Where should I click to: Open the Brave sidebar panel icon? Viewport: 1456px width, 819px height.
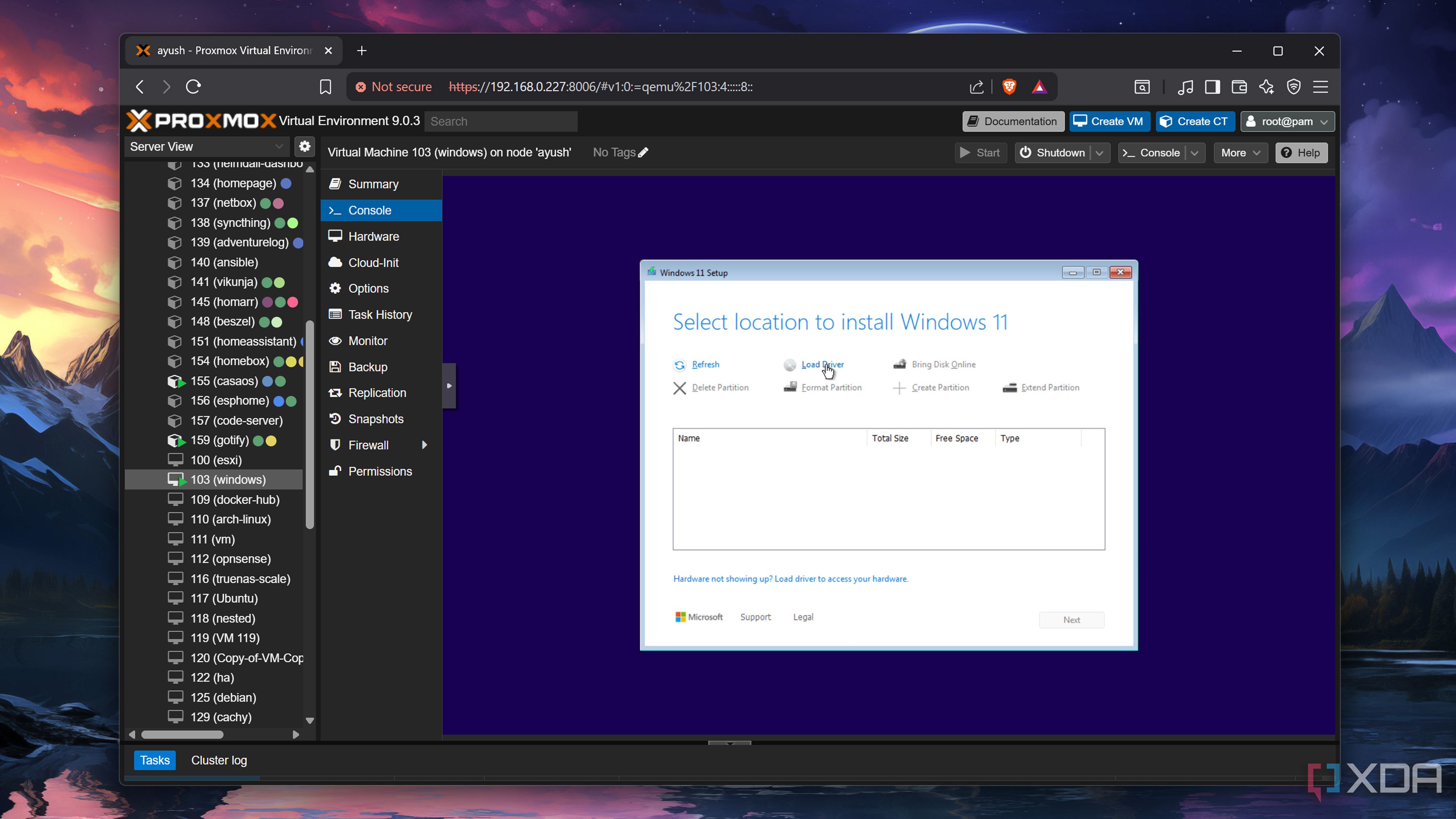tap(1212, 87)
